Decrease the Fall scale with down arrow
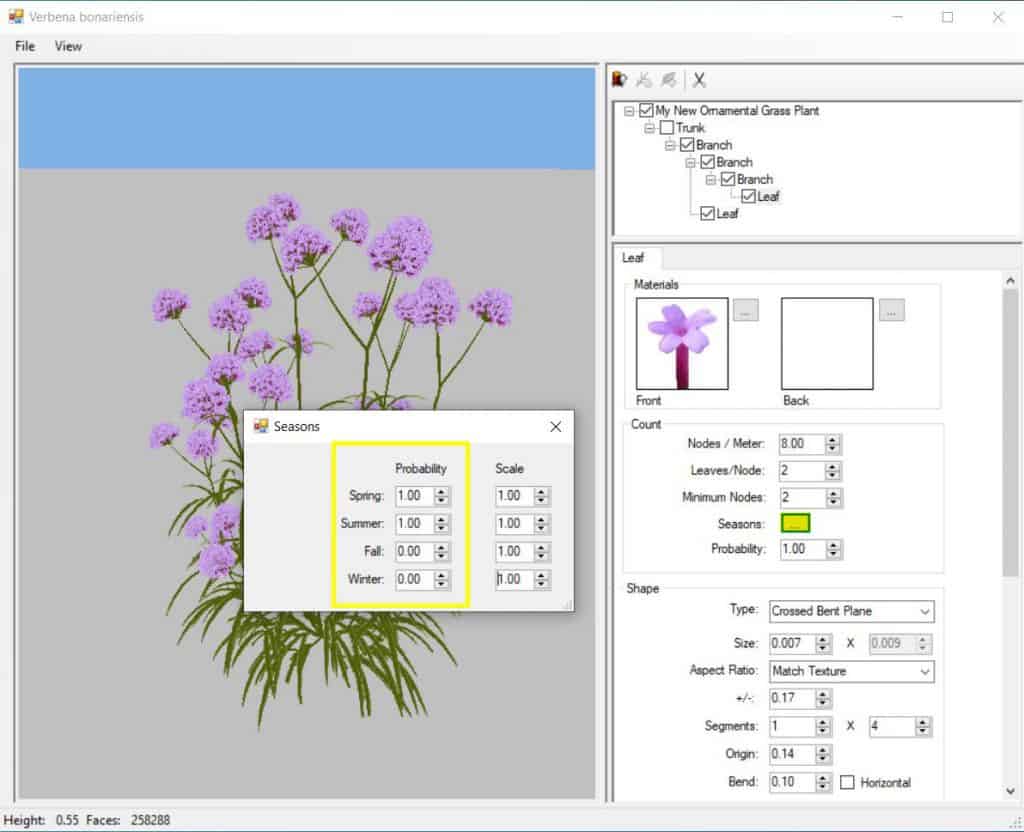 (x=541, y=556)
